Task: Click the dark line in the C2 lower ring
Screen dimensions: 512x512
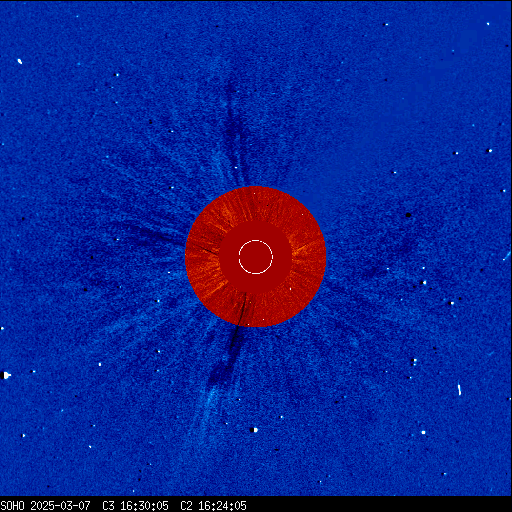Action: pyautogui.click(x=243, y=308)
